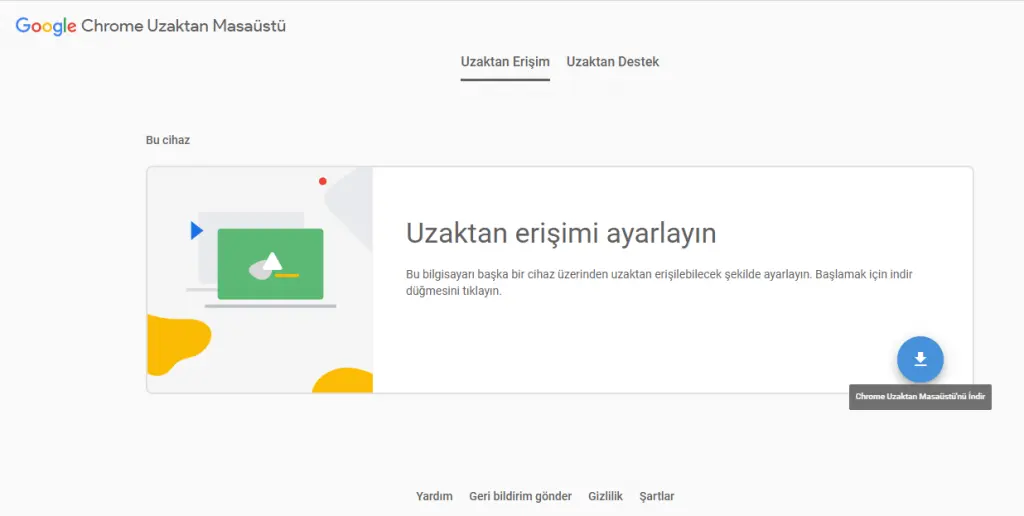Click the Chrome Uzaktan Masaüstü title text
Viewport: 1024px width, 516px height.
[184, 26]
